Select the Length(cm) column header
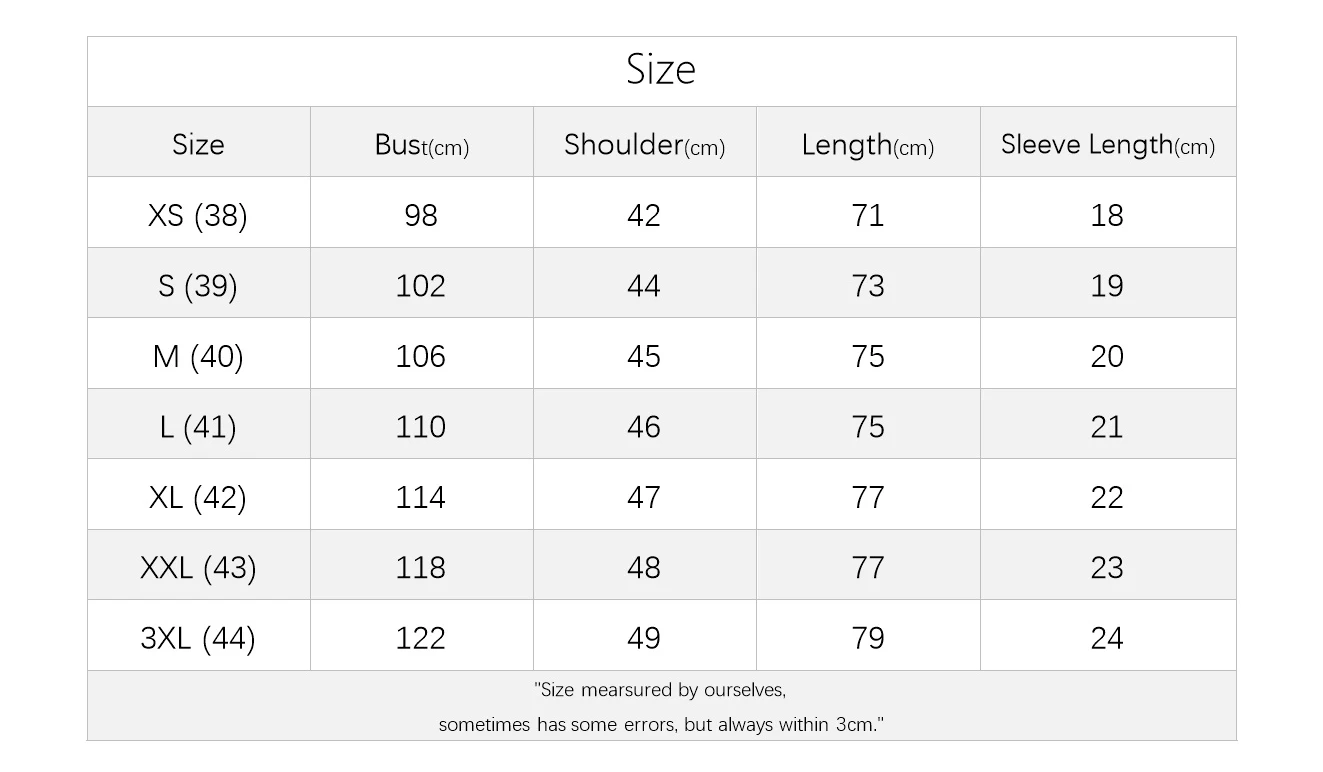 point(867,145)
